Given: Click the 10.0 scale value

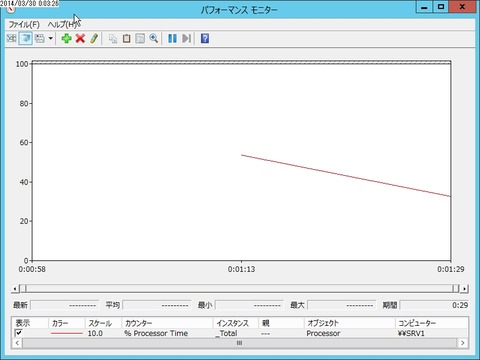Looking at the screenshot, I should [x=95, y=333].
